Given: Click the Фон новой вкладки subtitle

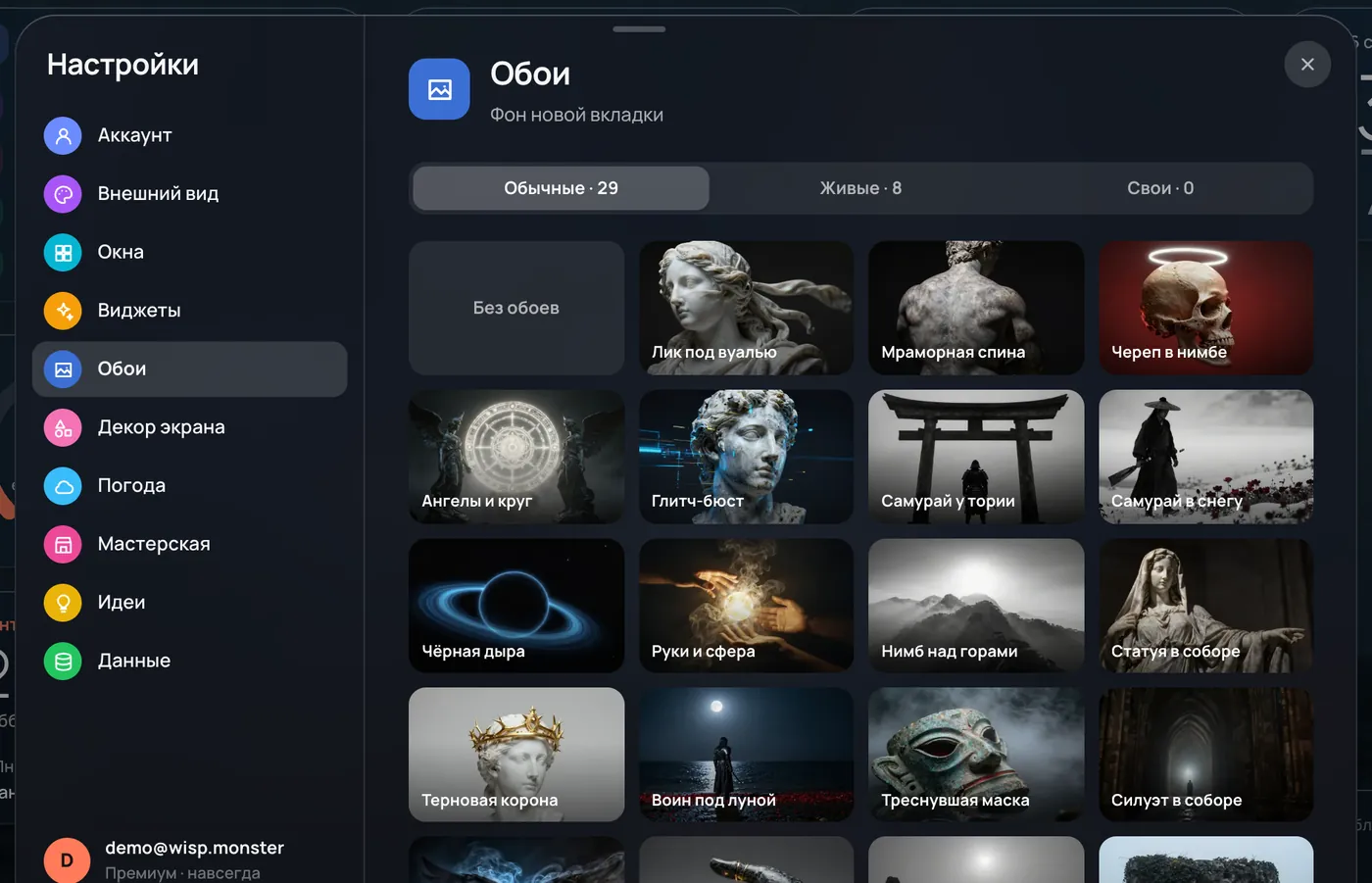Looking at the screenshot, I should [576, 115].
